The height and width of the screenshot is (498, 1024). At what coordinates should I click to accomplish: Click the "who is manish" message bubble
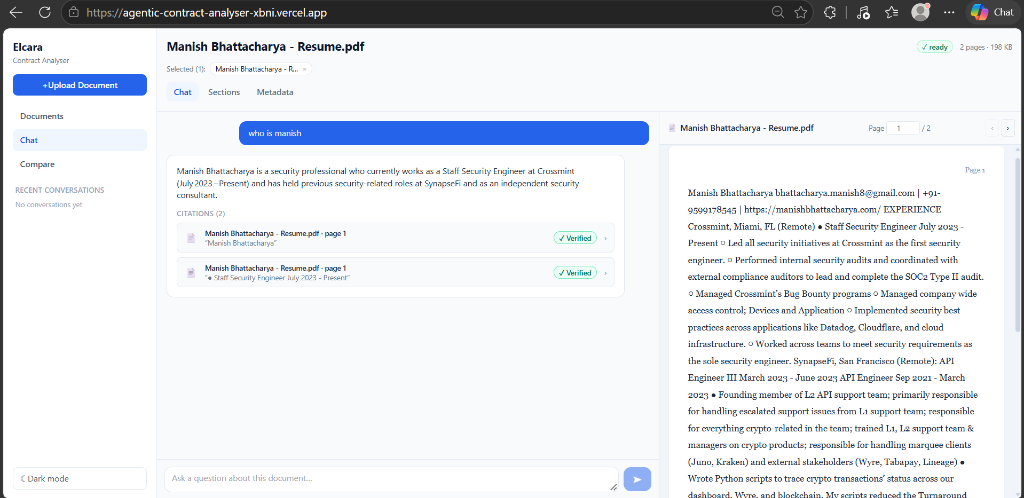(x=444, y=133)
